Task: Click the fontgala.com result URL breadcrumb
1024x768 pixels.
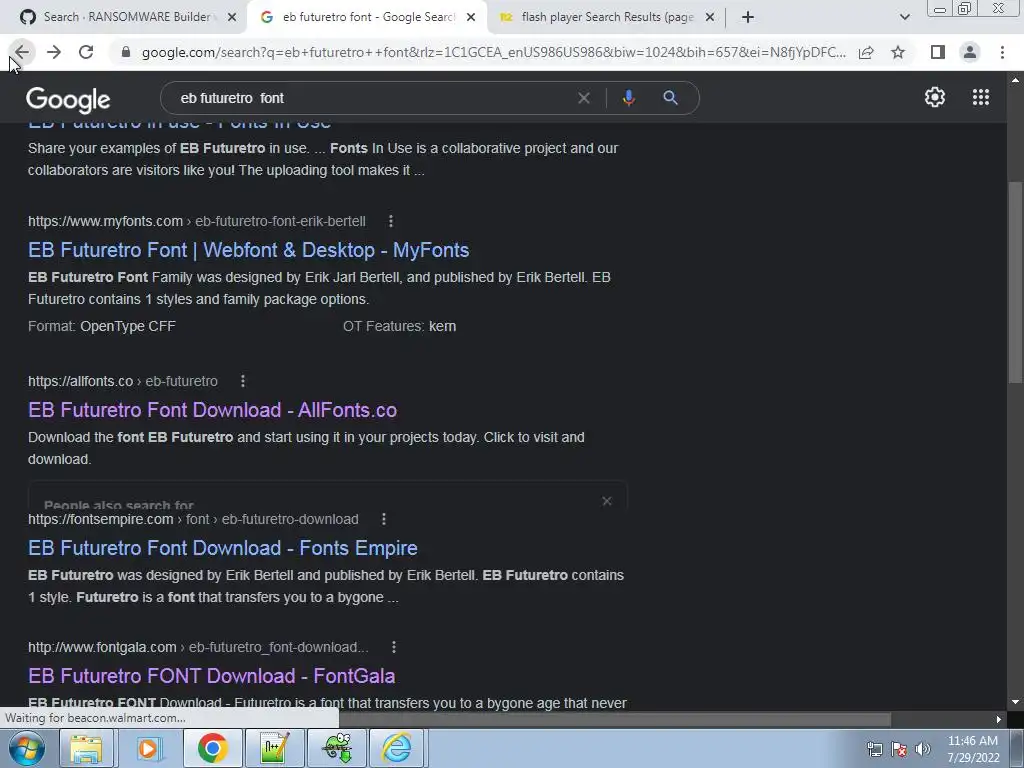Action: [x=198, y=647]
